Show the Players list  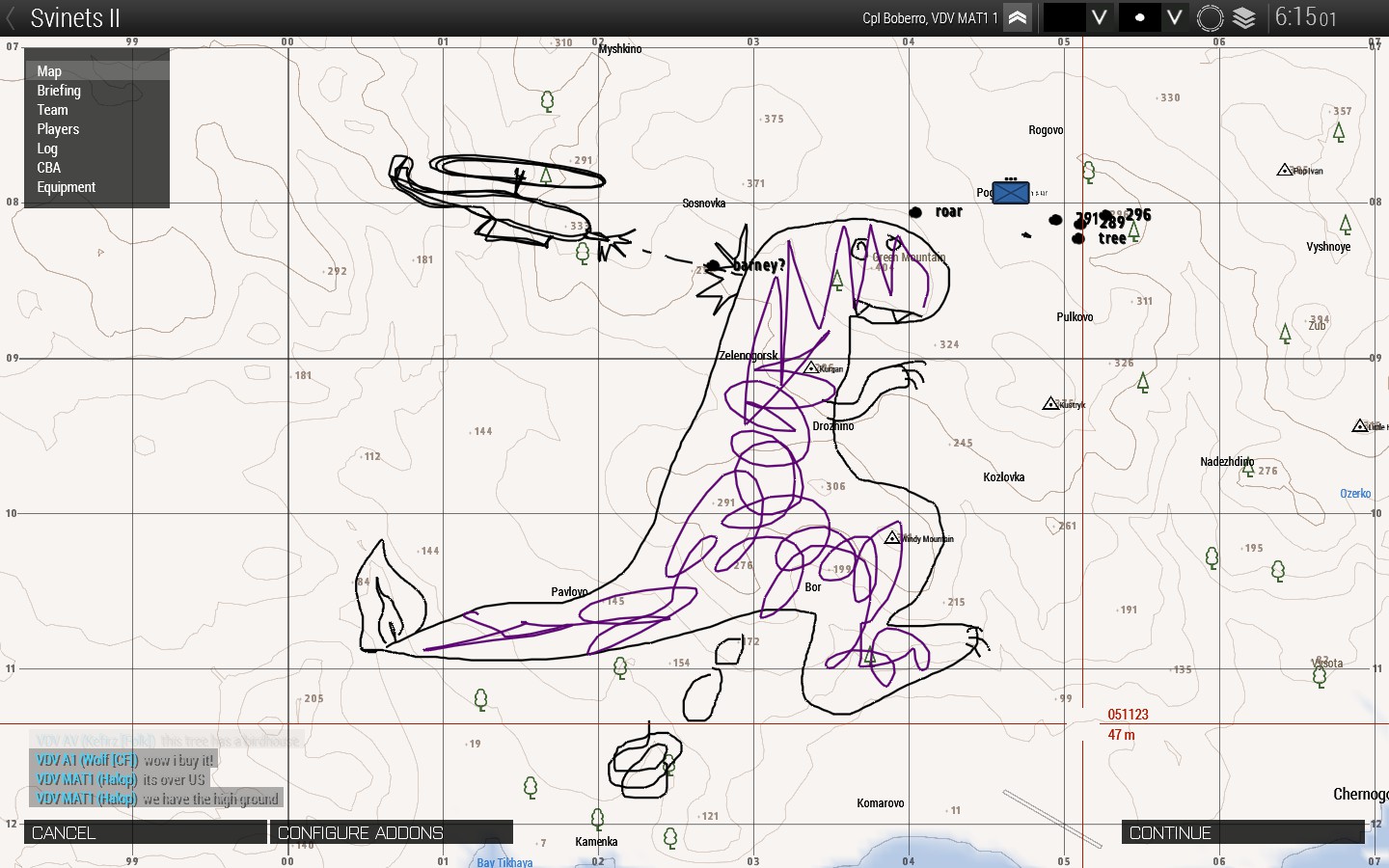coord(96,128)
